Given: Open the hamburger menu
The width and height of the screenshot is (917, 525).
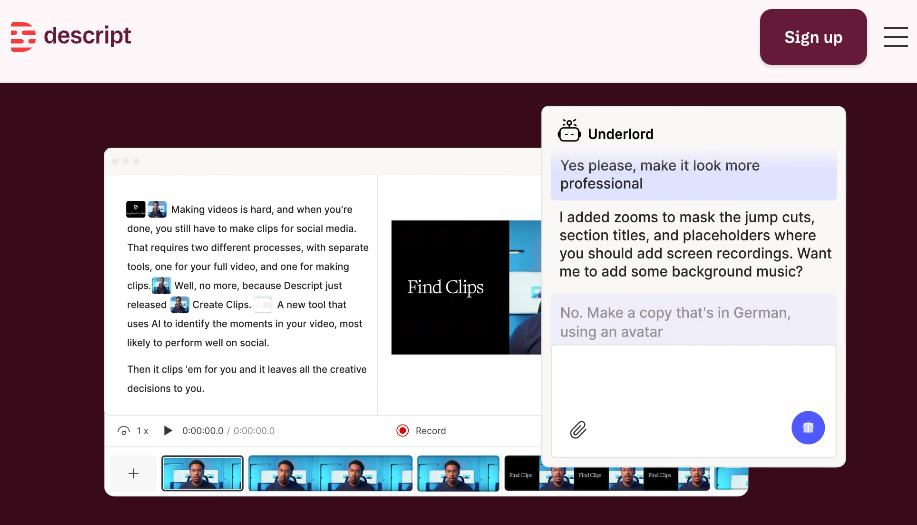Looking at the screenshot, I should tap(895, 37).
